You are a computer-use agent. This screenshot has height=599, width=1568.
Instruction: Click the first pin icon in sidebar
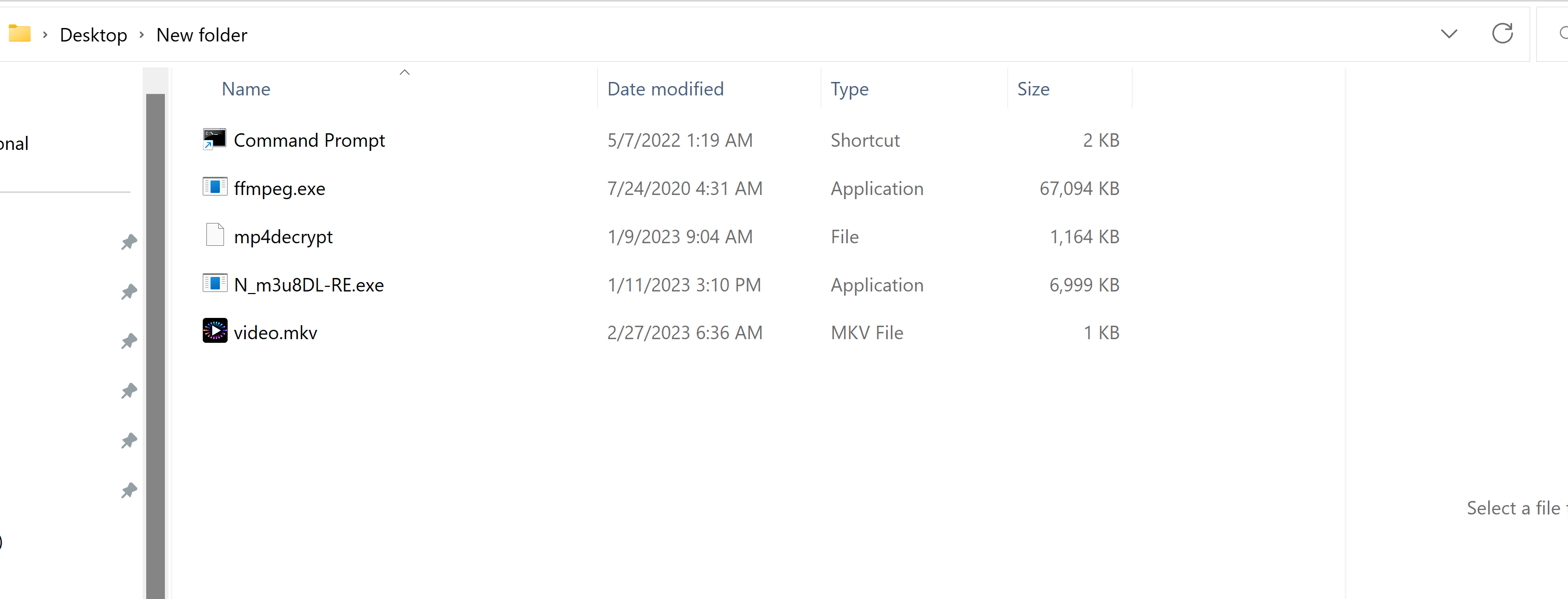coord(129,242)
